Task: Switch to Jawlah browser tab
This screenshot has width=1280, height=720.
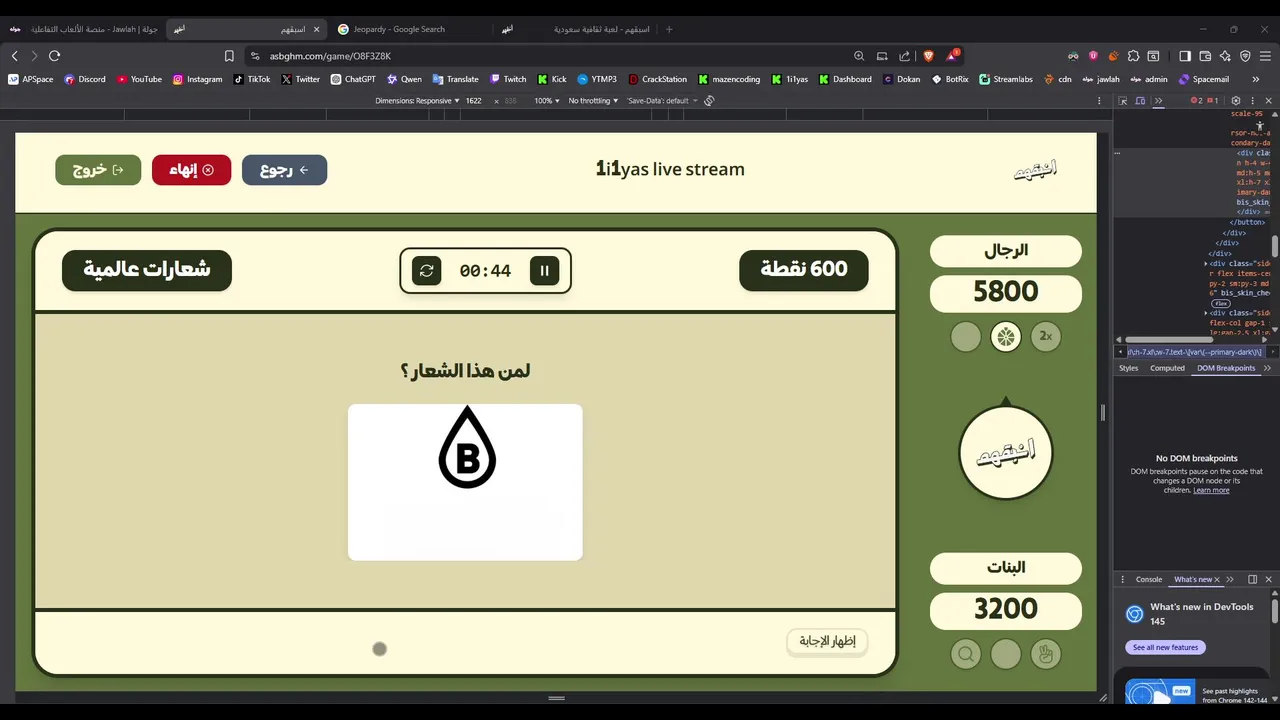Action: pyautogui.click(x=83, y=29)
